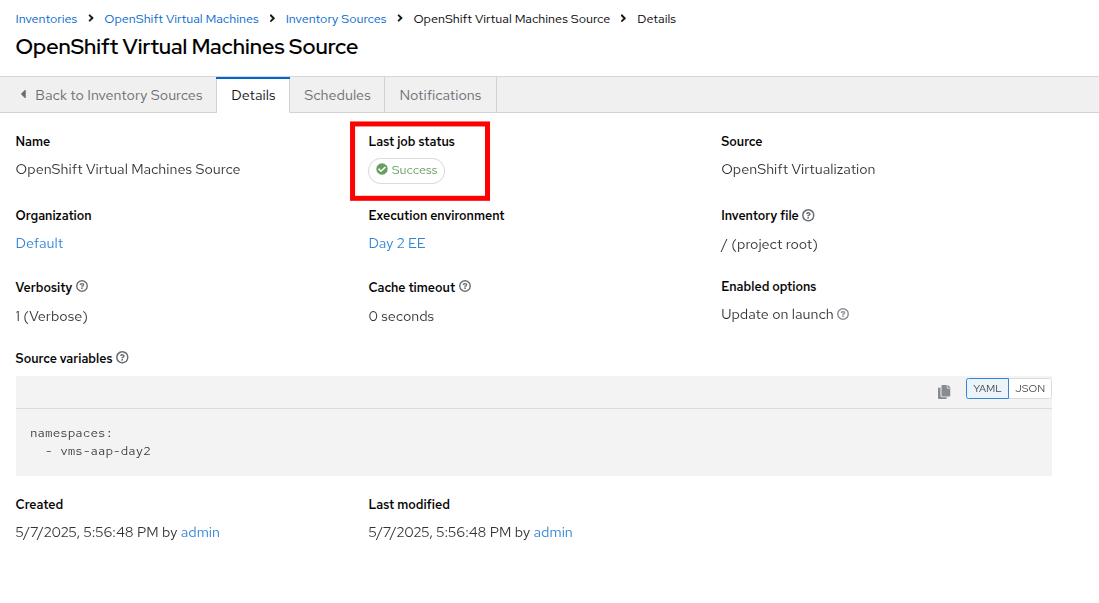This screenshot has width=1099, height=603.
Task: Click admin link under Created
Action: (200, 532)
